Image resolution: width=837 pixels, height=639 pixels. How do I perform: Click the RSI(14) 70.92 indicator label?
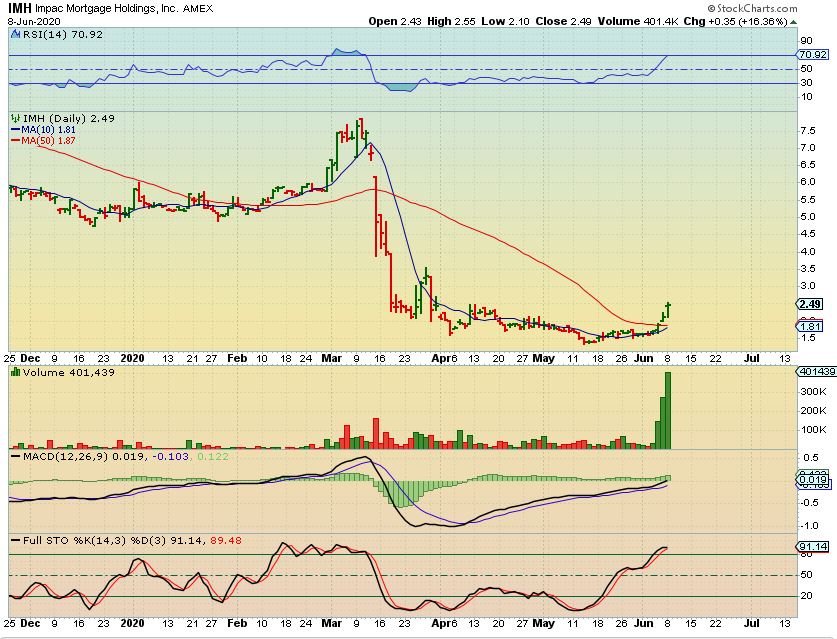click(62, 35)
